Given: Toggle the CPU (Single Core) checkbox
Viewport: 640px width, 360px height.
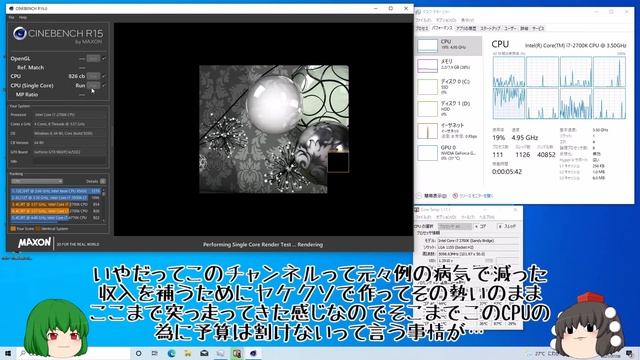Looking at the screenshot, I should [104, 85].
